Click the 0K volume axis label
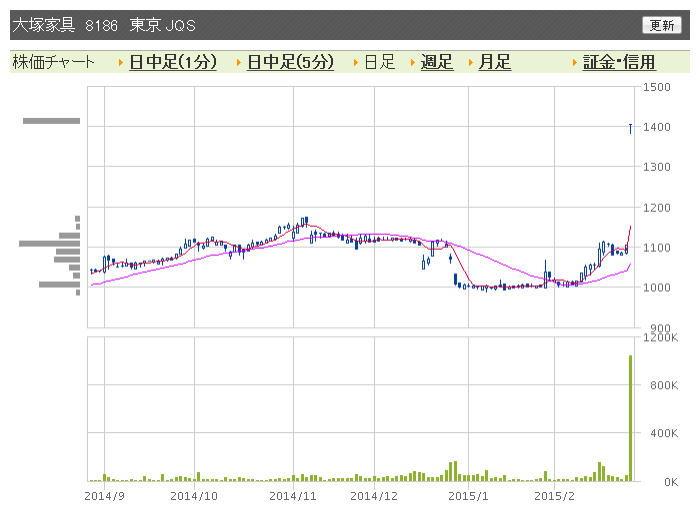 pos(671,482)
